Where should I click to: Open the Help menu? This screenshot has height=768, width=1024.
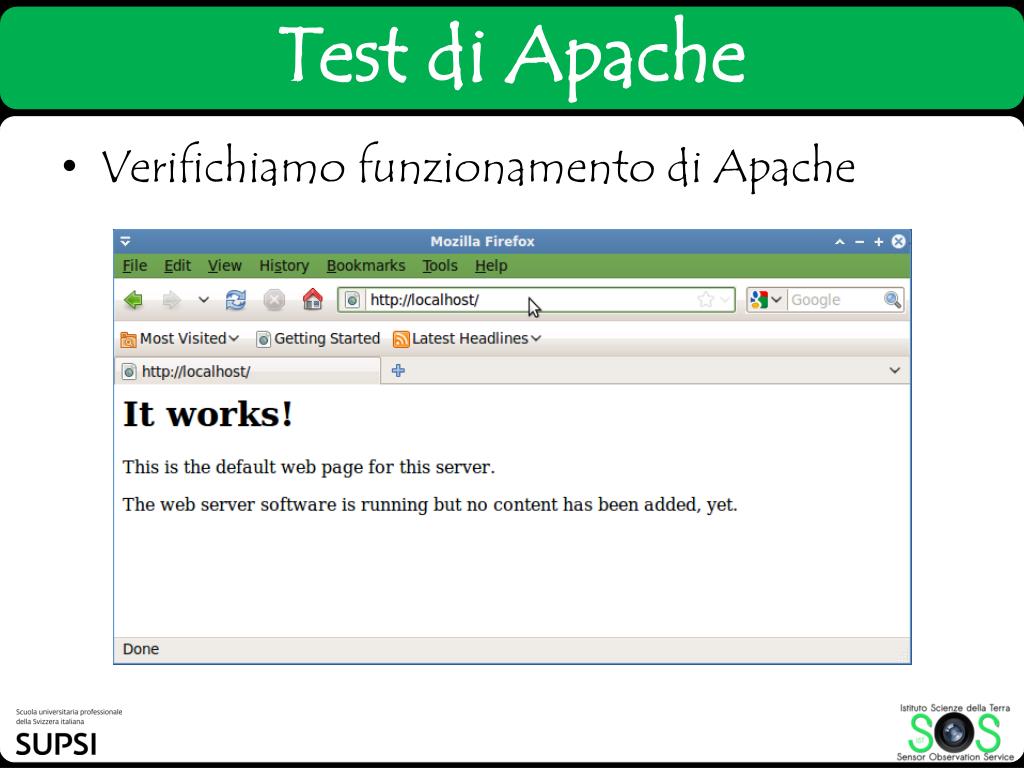[x=491, y=266]
